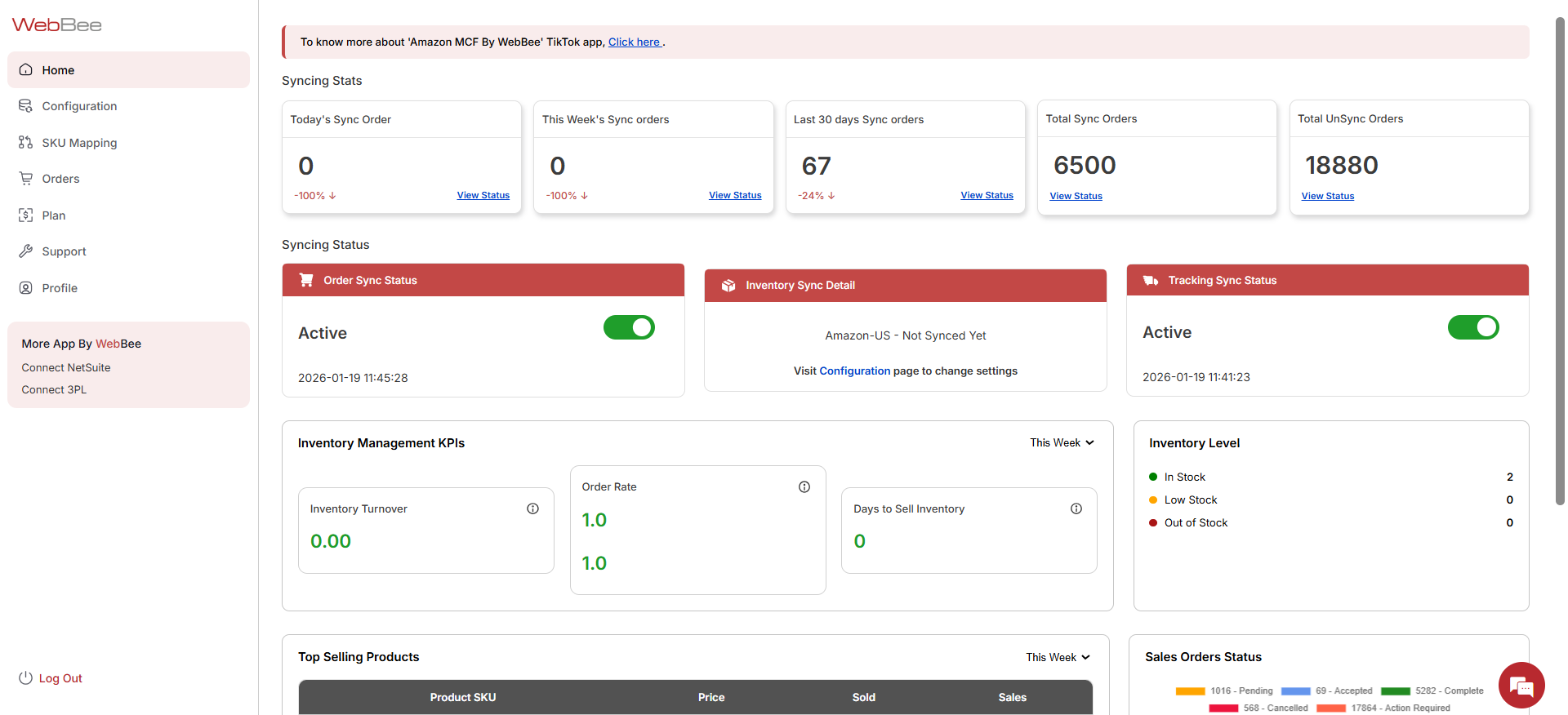Click the Order Rate info icon
1568x715 pixels.
pyautogui.click(x=804, y=487)
